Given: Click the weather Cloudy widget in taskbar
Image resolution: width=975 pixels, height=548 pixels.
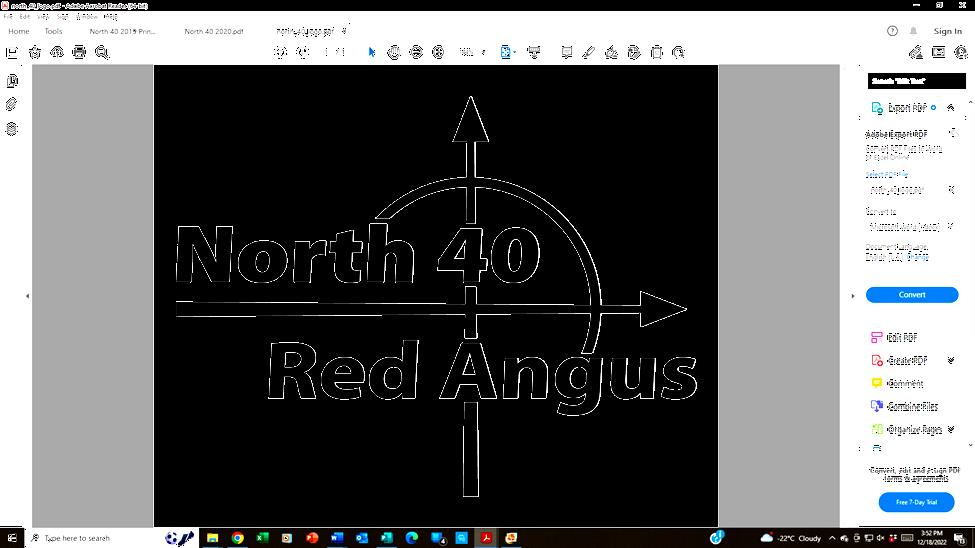Looking at the screenshot, I should tap(791, 538).
